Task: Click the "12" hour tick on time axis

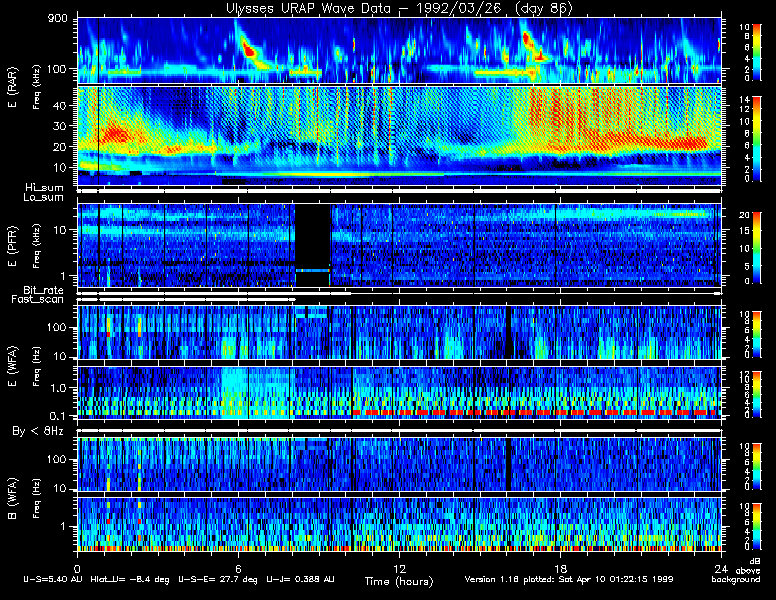Action: click(x=399, y=568)
